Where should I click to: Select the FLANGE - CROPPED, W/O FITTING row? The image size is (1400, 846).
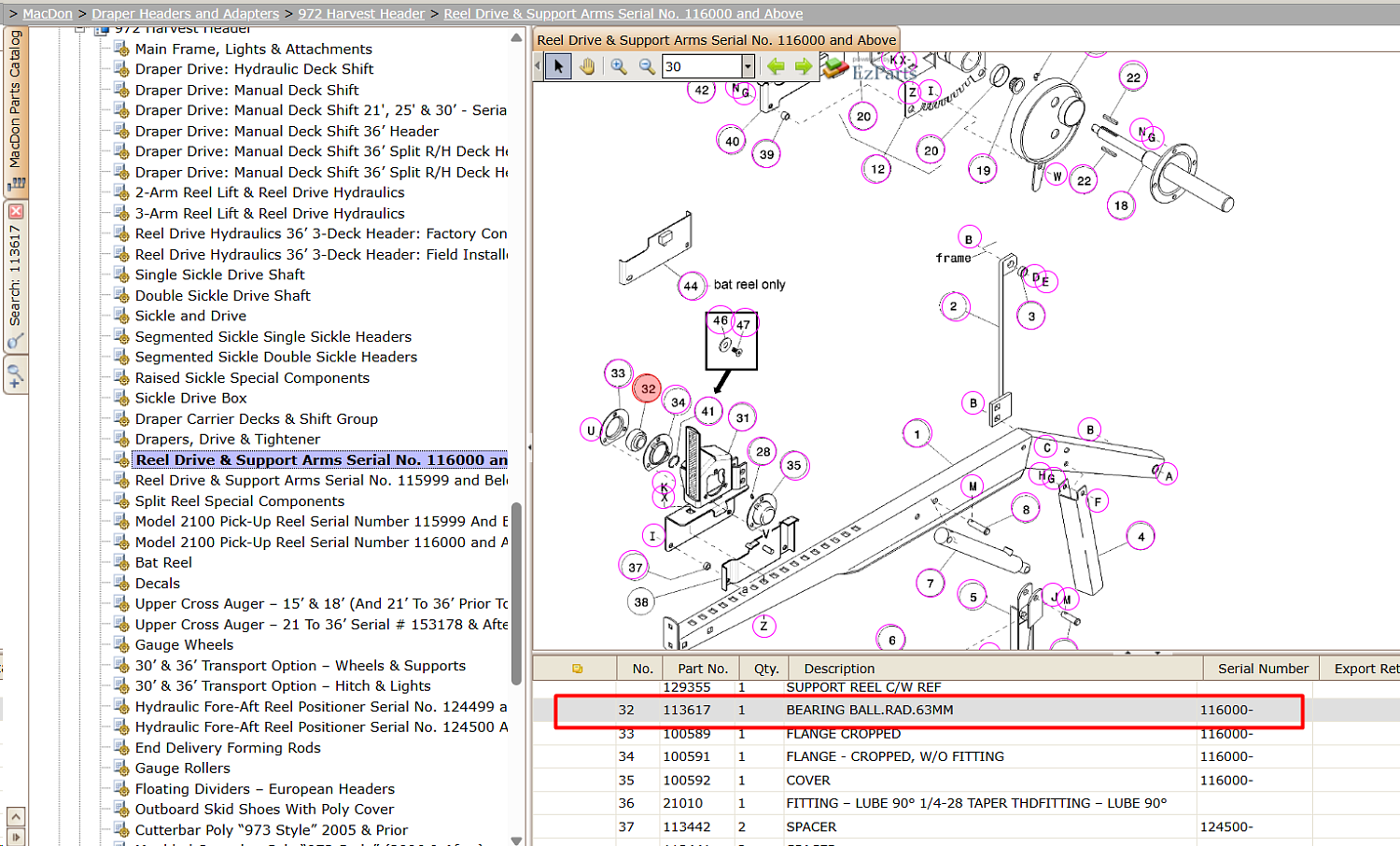(966, 756)
